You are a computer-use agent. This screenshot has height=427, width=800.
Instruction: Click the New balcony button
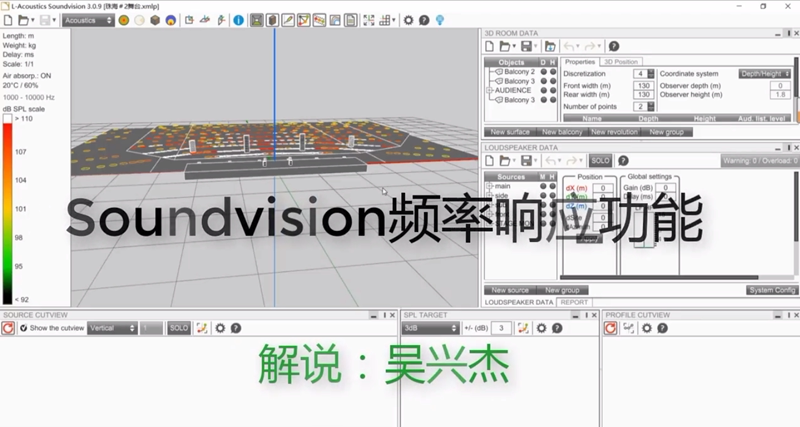(562, 132)
